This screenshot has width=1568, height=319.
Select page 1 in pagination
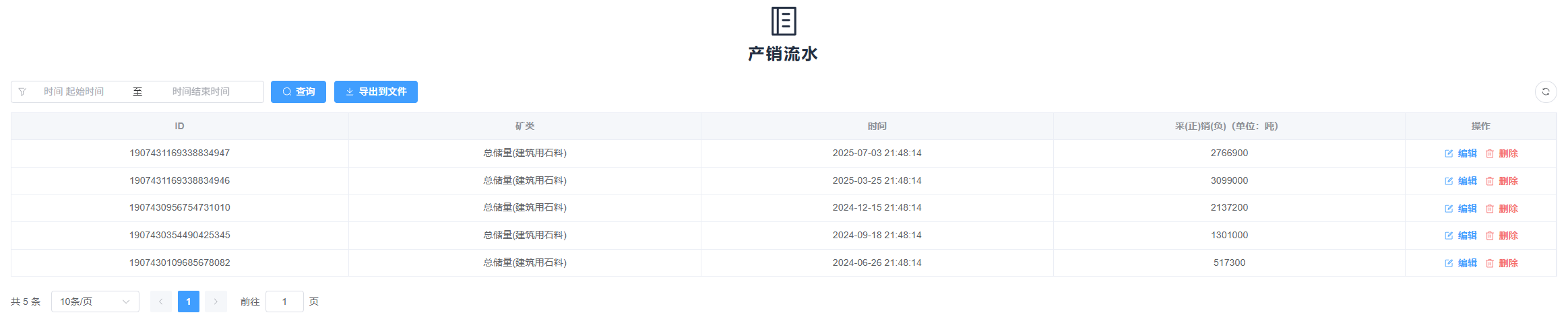click(x=188, y=302)
